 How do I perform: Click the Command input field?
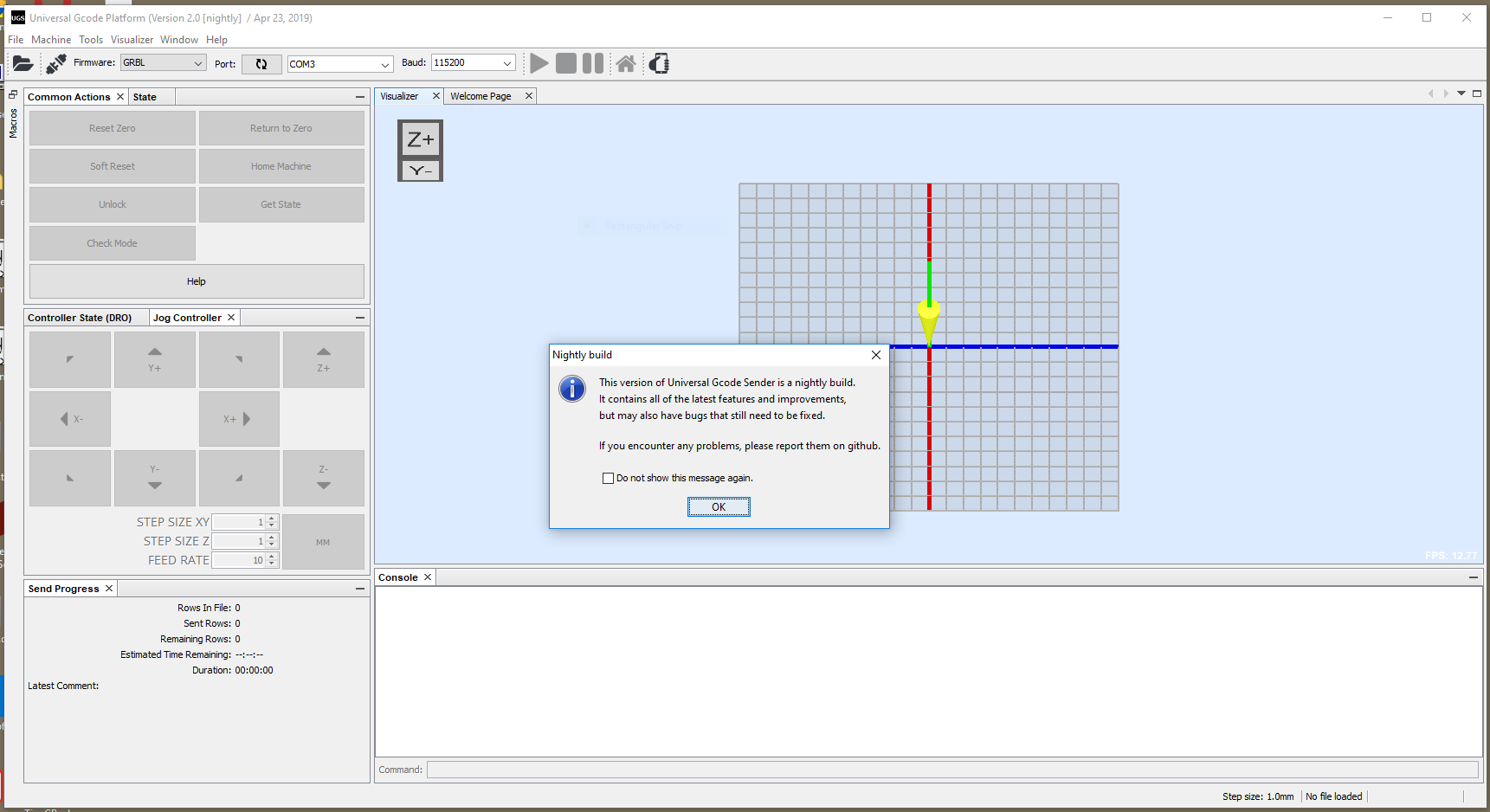(x=952, y=770)
